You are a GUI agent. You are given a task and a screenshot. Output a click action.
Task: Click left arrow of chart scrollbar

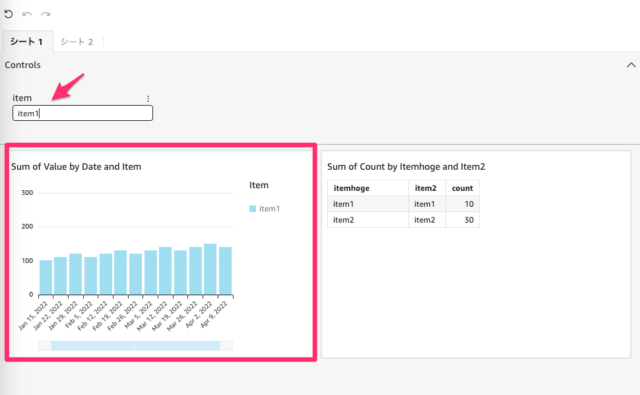[x=44, y=346]
